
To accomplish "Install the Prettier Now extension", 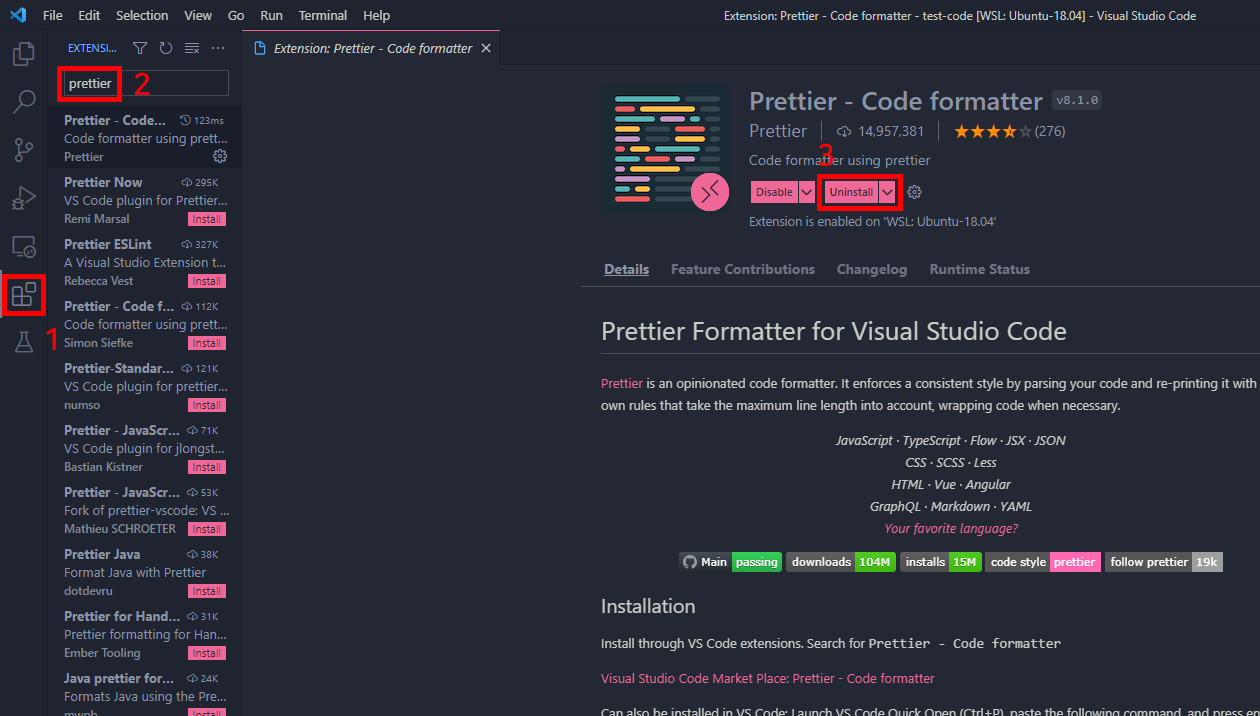I will 207,219.
